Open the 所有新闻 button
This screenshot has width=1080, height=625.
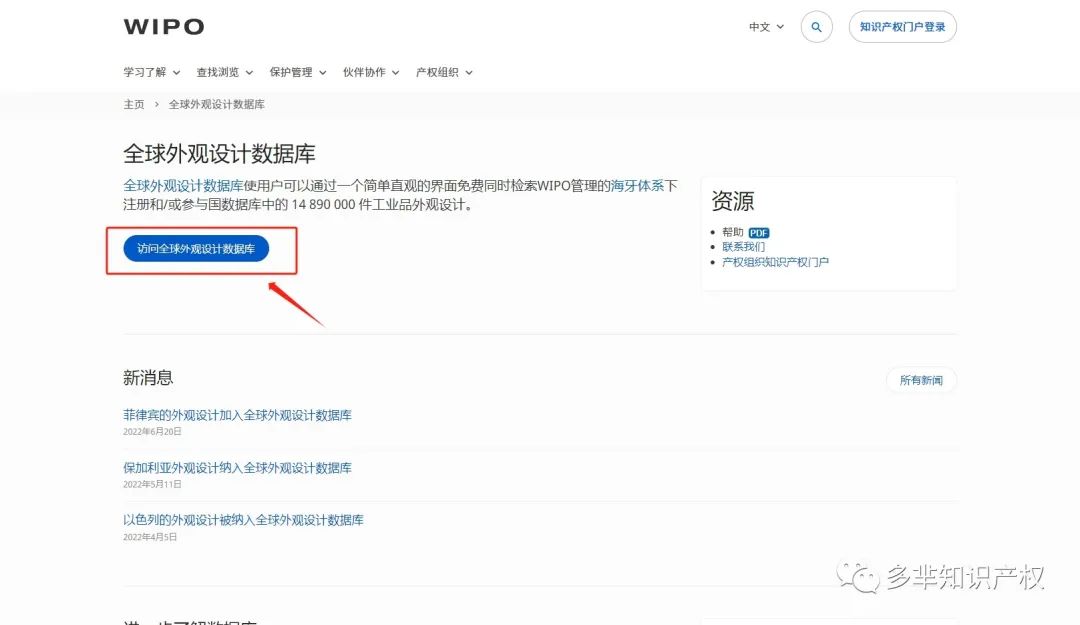921,380
